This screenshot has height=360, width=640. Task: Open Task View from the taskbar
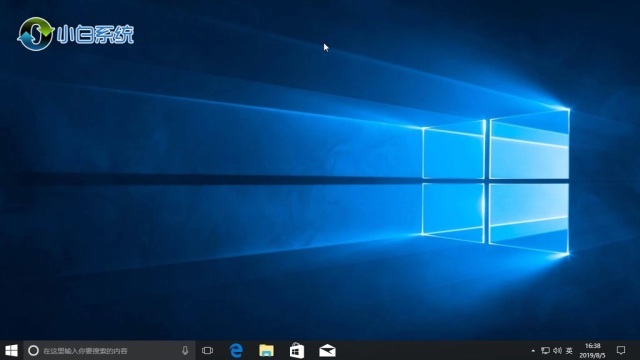(x=207, y=350)
